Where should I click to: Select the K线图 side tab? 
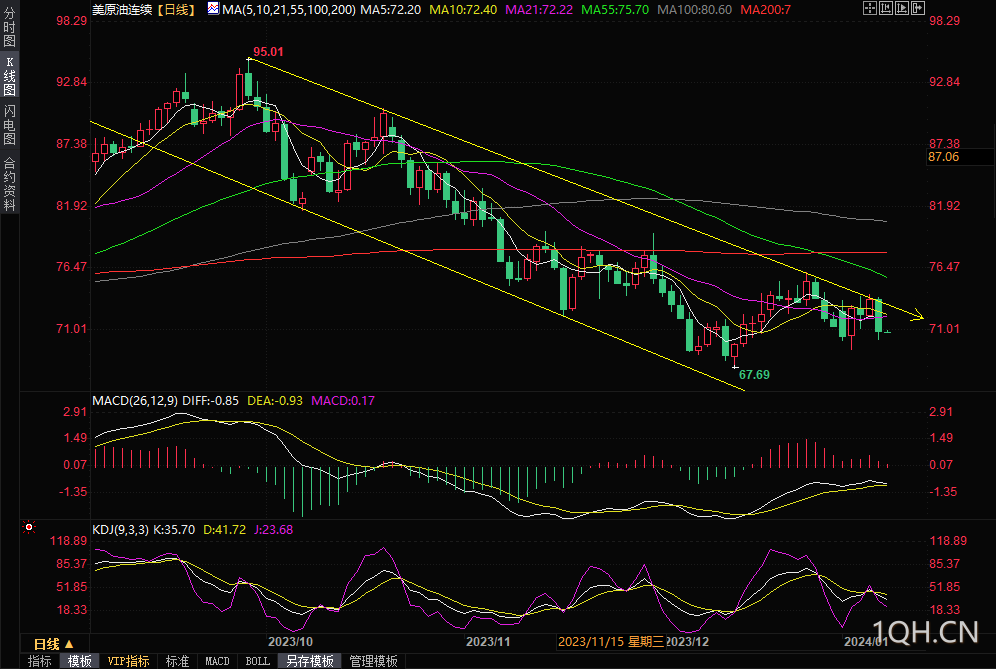[x=9, y=75]
